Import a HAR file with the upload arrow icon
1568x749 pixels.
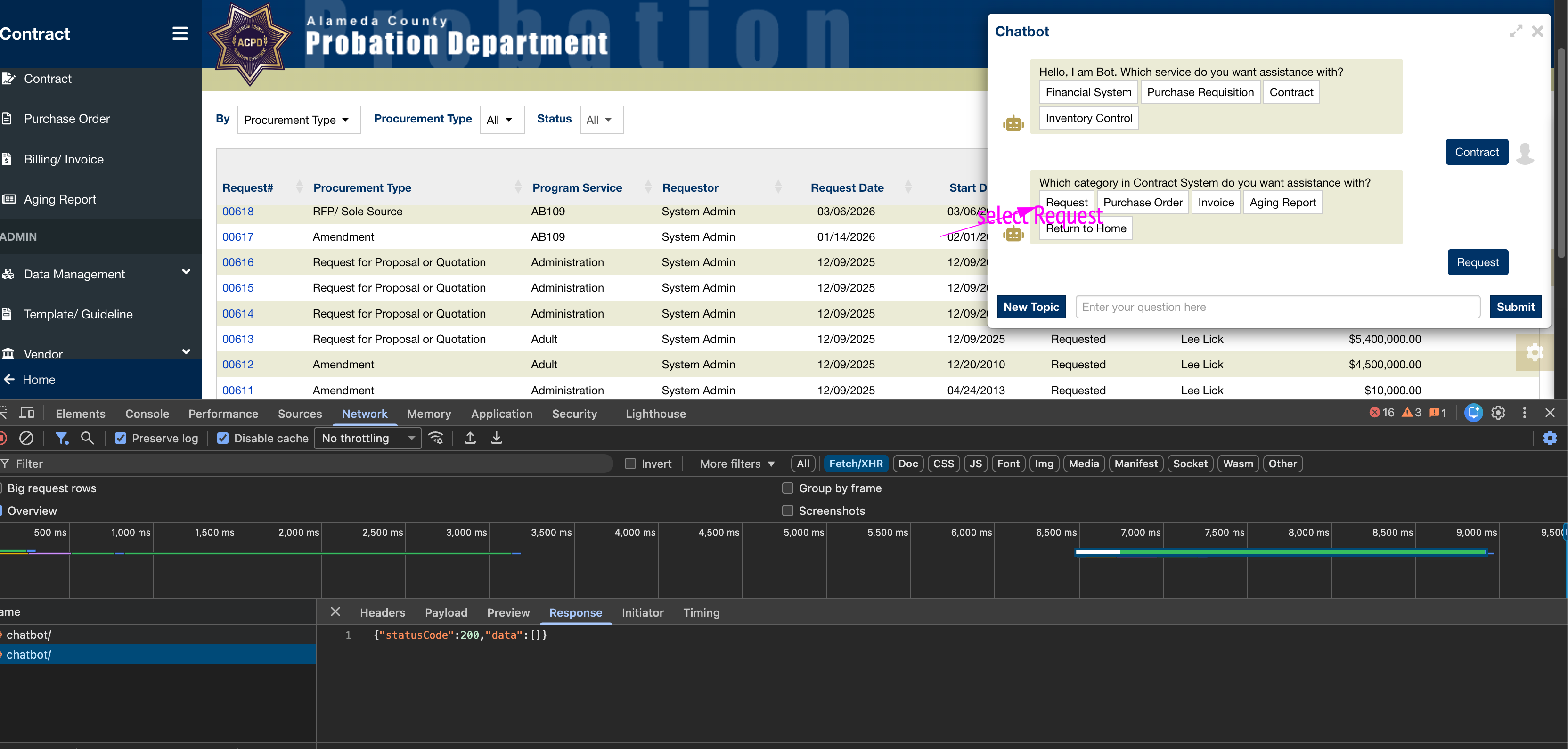coord(470,438)
